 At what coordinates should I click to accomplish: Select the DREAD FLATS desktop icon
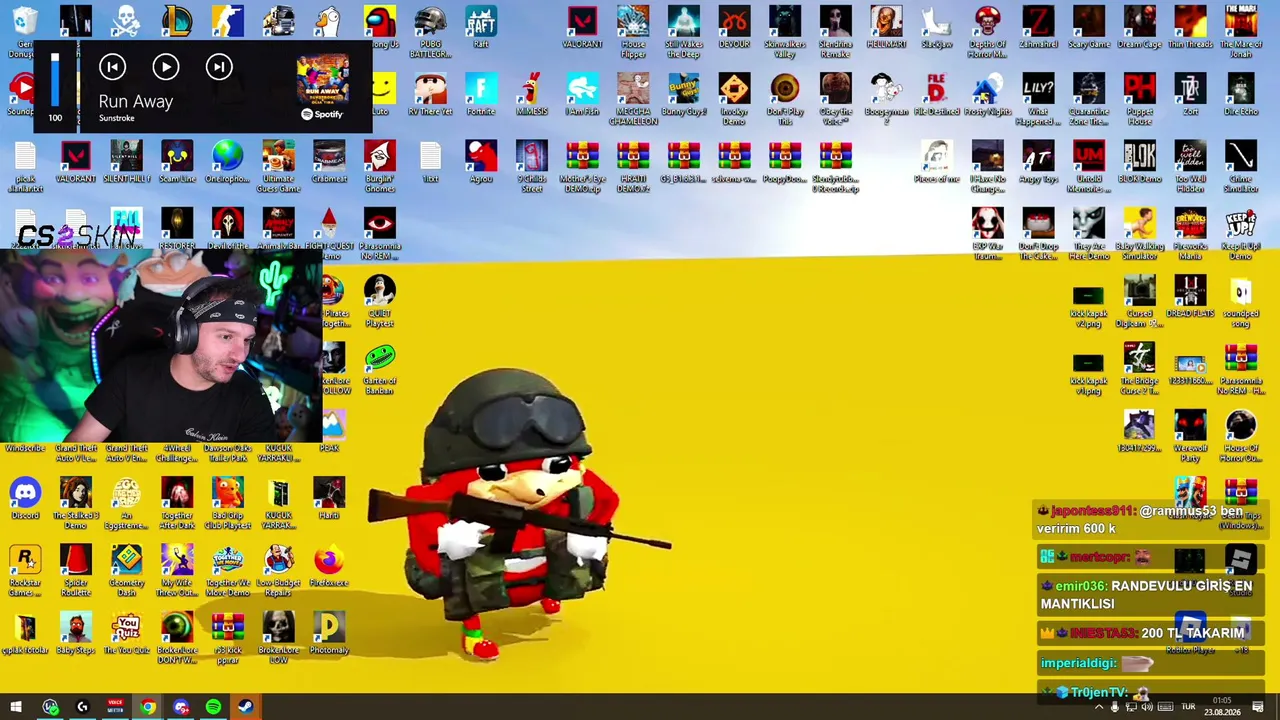(x=1190, y=296)
